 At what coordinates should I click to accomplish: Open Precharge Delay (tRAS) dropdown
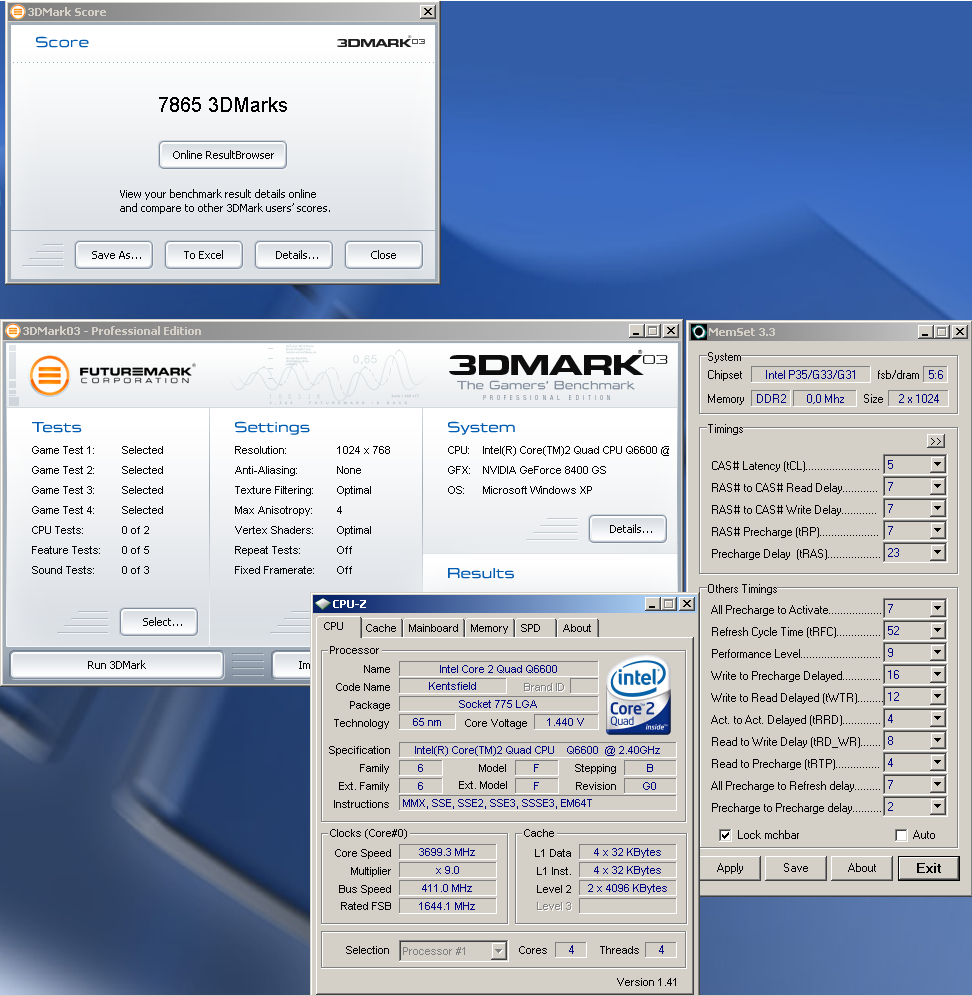click(x=937, y=553)
